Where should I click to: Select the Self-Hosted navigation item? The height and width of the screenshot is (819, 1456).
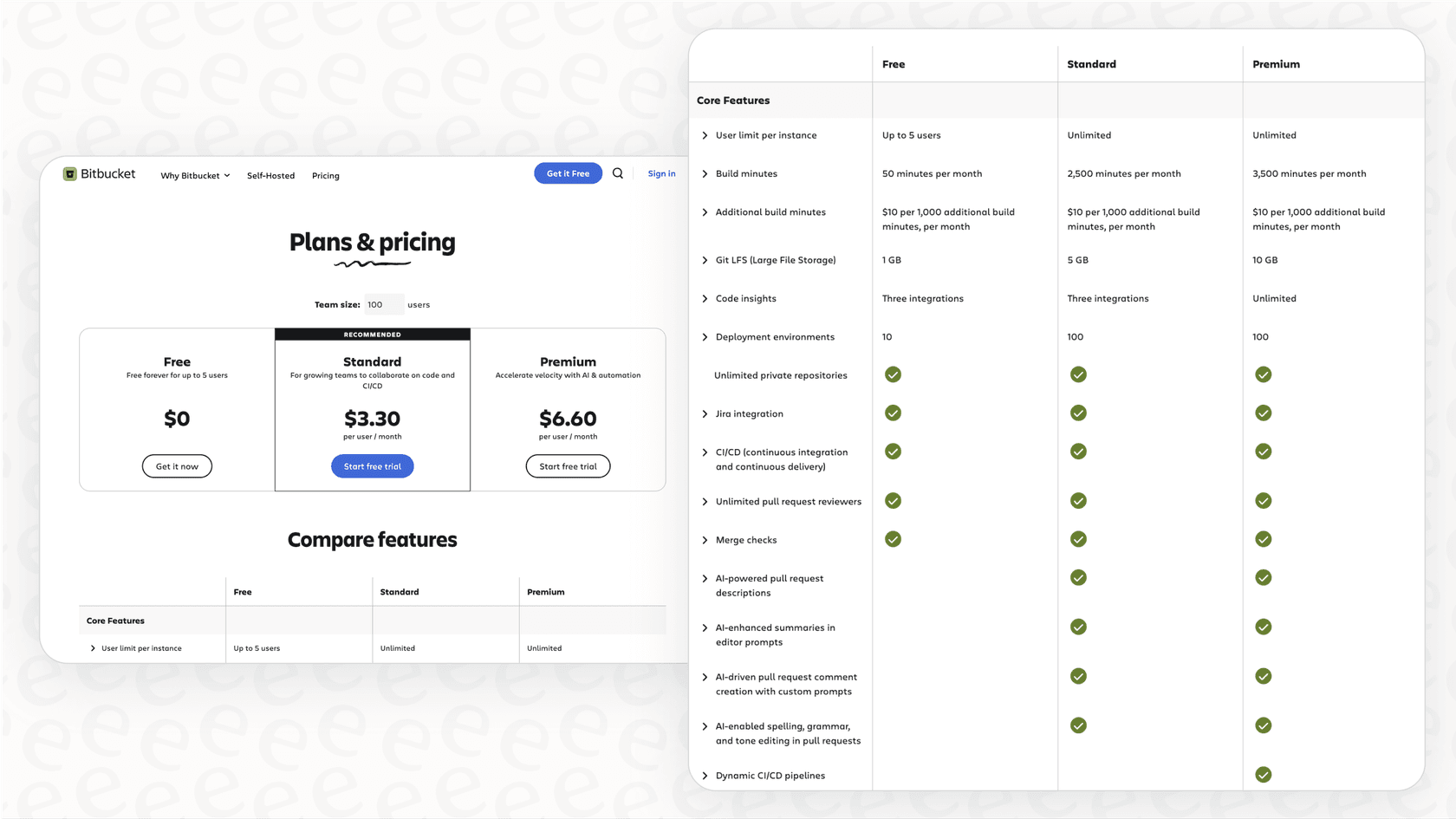[270, 175]
